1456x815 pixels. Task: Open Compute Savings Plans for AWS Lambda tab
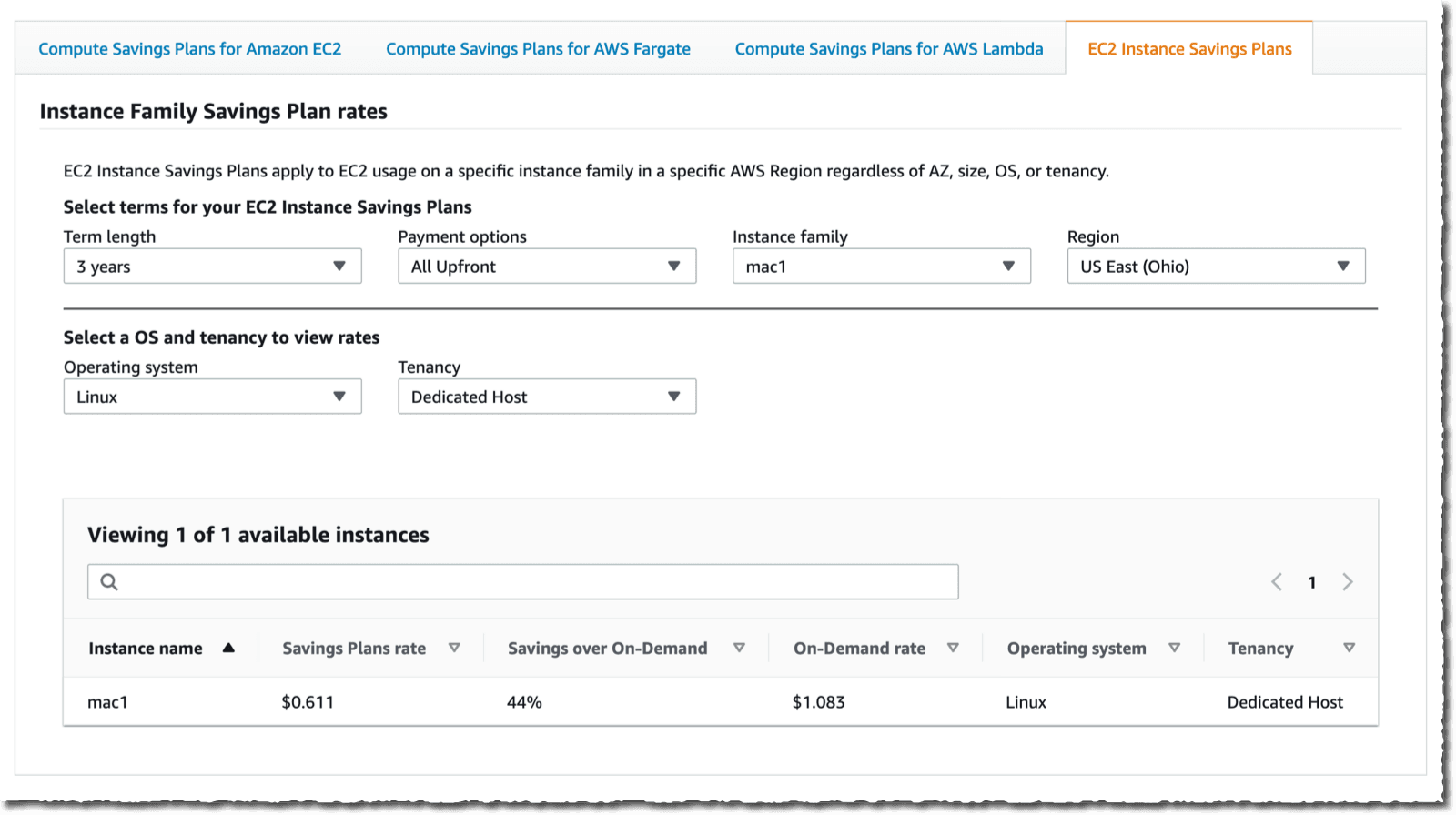[889, 49]
